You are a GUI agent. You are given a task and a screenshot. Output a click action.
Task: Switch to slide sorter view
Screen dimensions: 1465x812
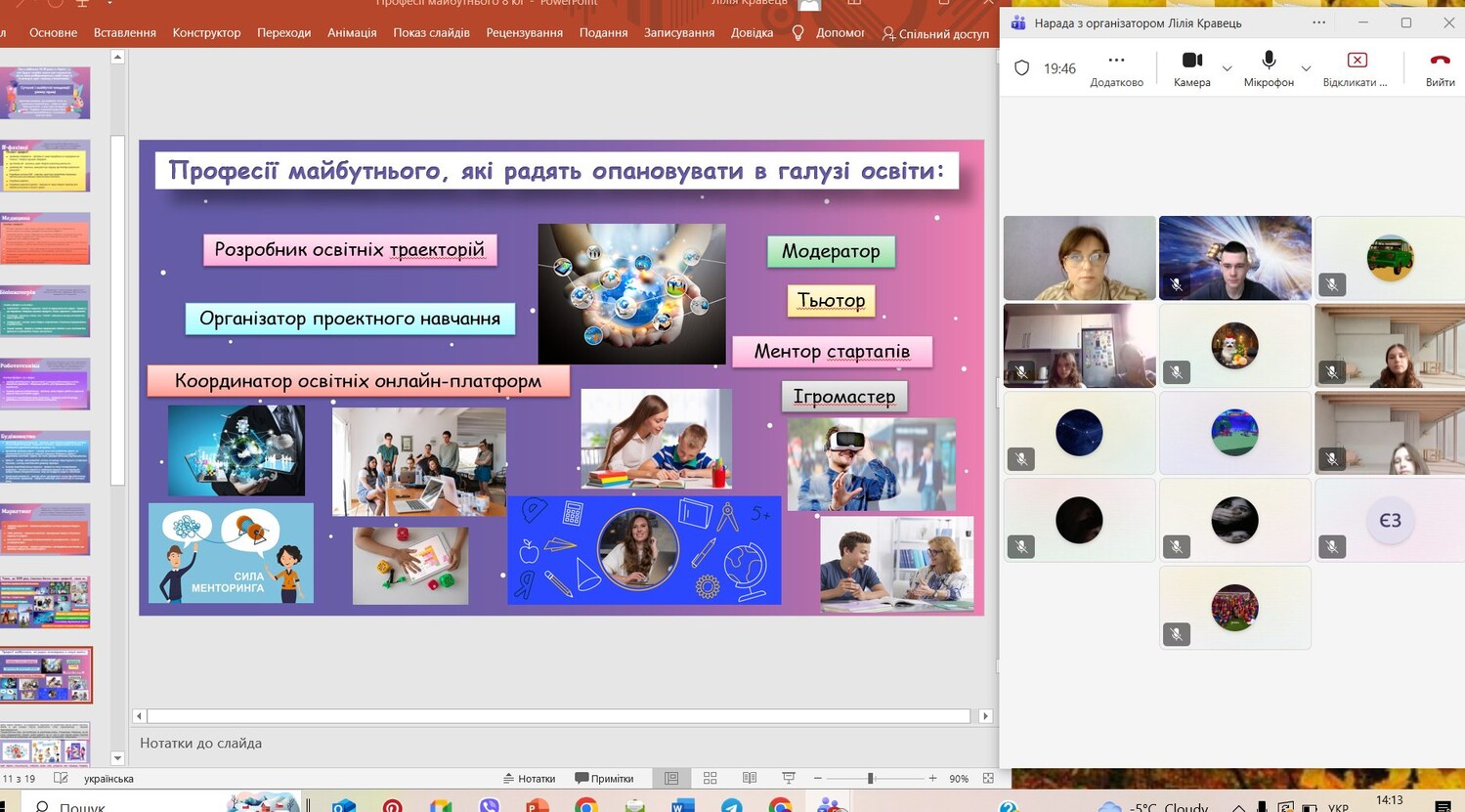(711, 779)
